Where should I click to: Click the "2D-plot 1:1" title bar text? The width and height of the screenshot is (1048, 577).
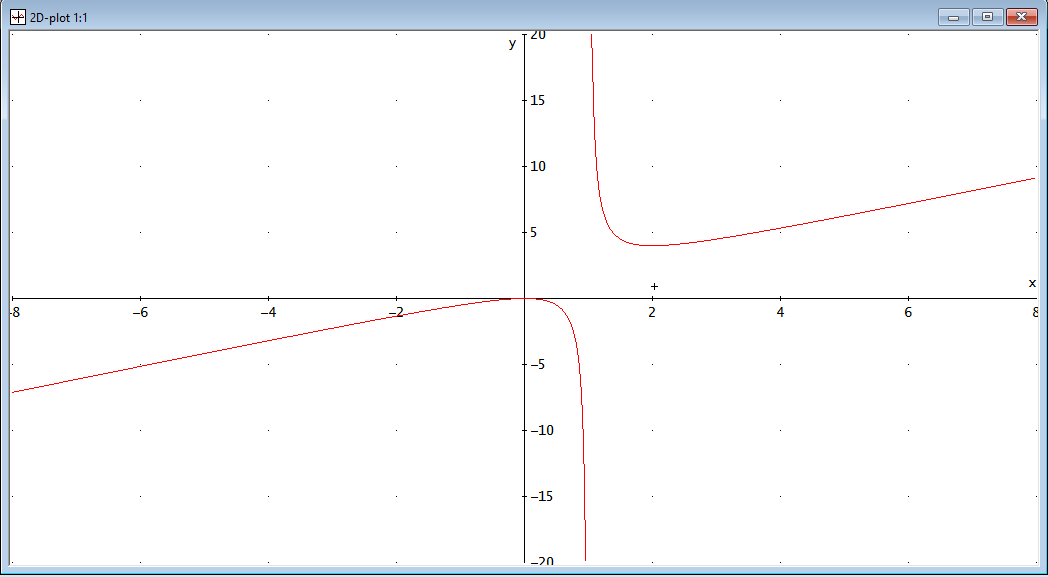coord(59,18)
